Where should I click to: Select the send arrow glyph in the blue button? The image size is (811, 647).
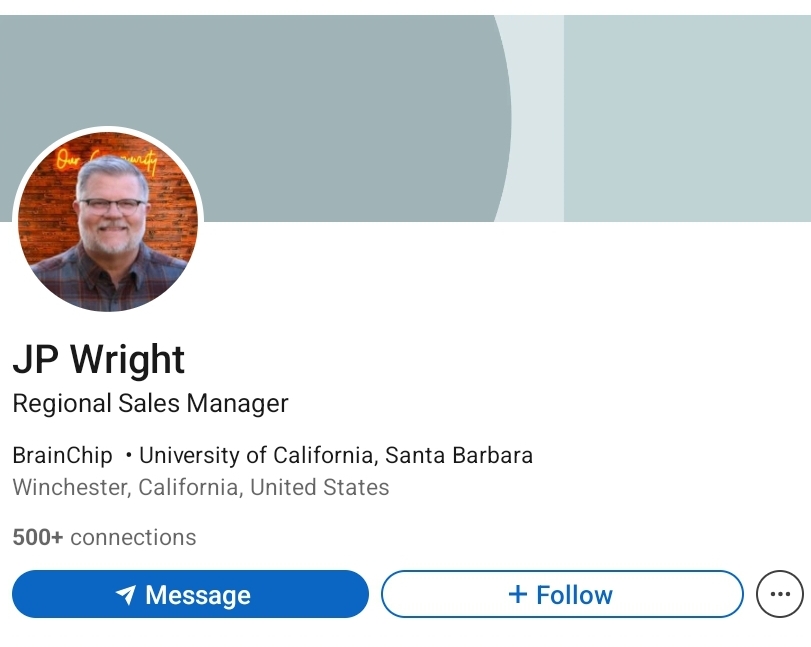(125, 594)
